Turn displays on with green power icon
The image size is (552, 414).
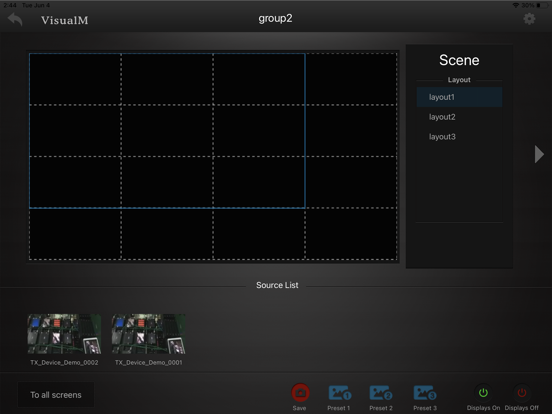483,393
